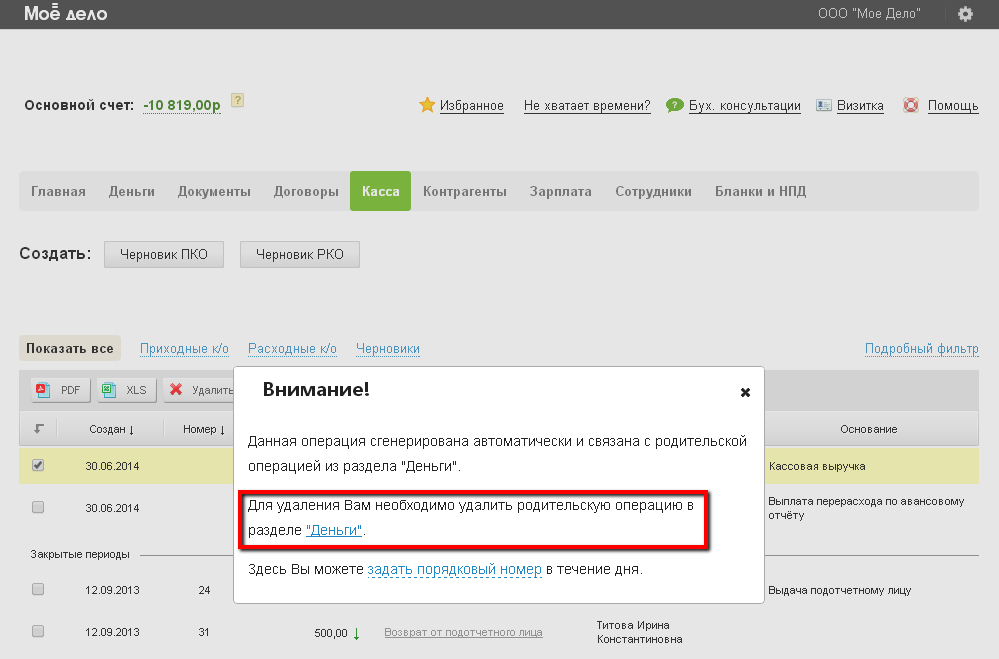This screenshot has width=999, height=659.
Task: Show Черновики filter
Action: (x=387, y=349)
